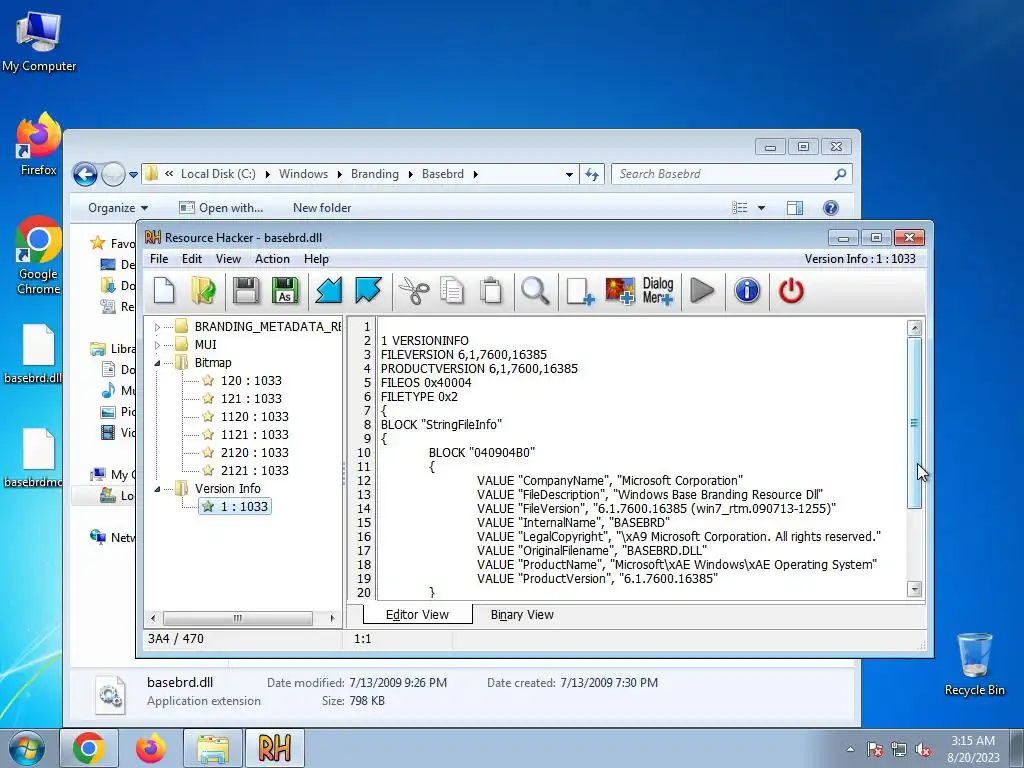Select Version Info item 1 : 1033
The height and width of the screenshot is (768, 1024).
235,506
